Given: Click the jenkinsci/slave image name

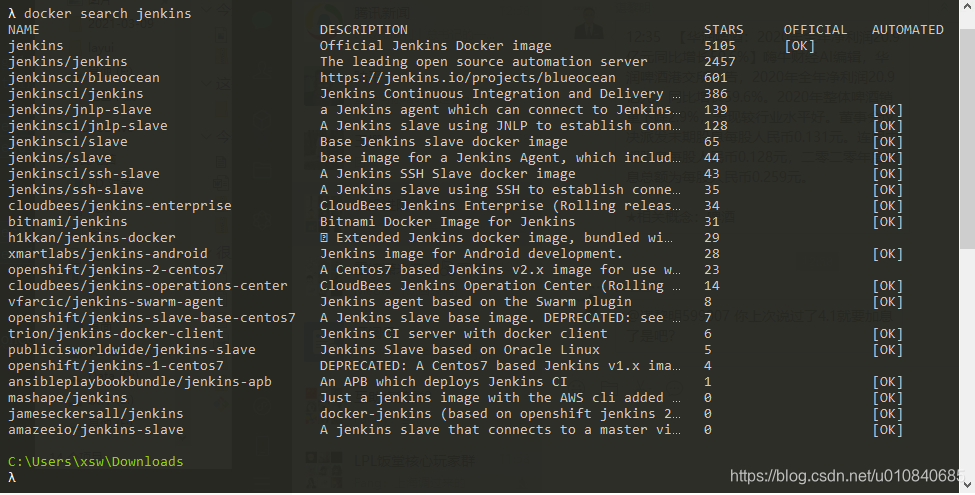Looking at the screenshot, I should 68,142.
